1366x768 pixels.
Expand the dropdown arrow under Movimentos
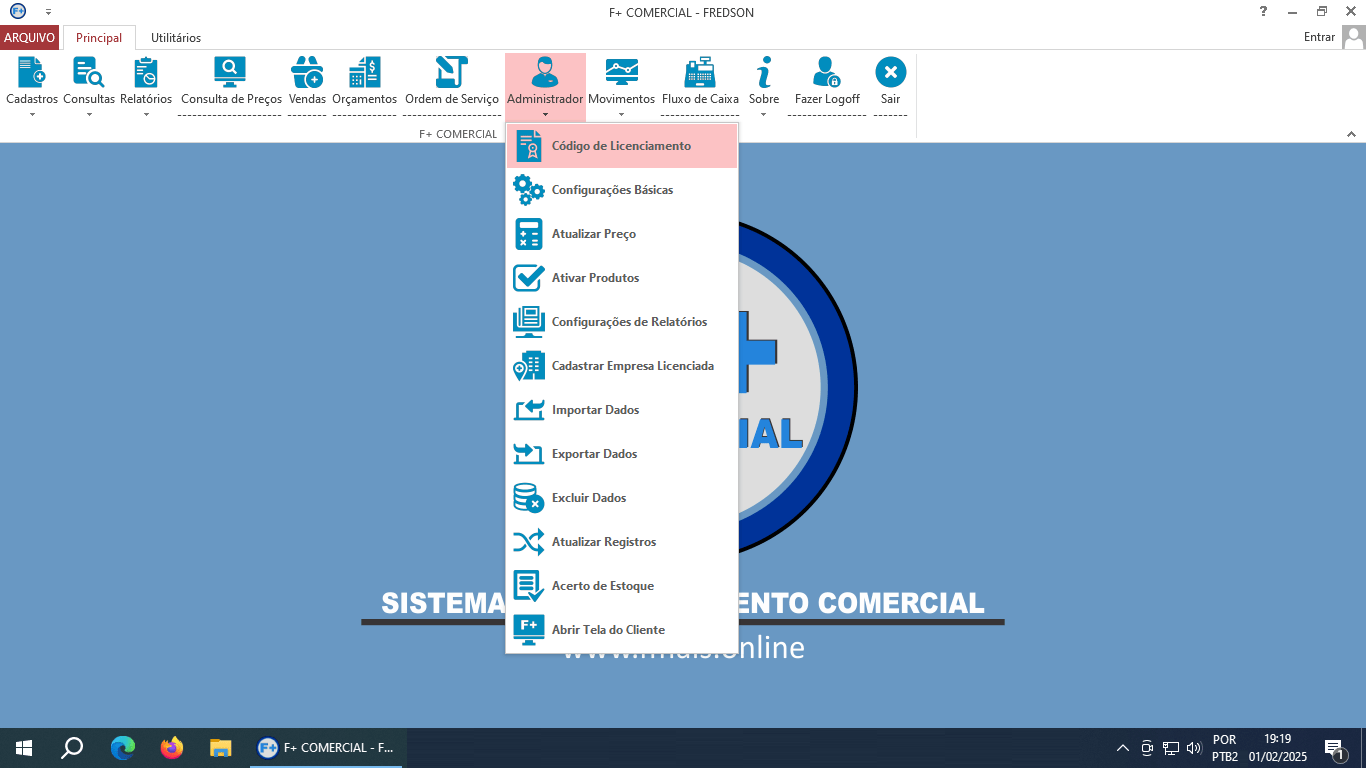coord(621,116)
